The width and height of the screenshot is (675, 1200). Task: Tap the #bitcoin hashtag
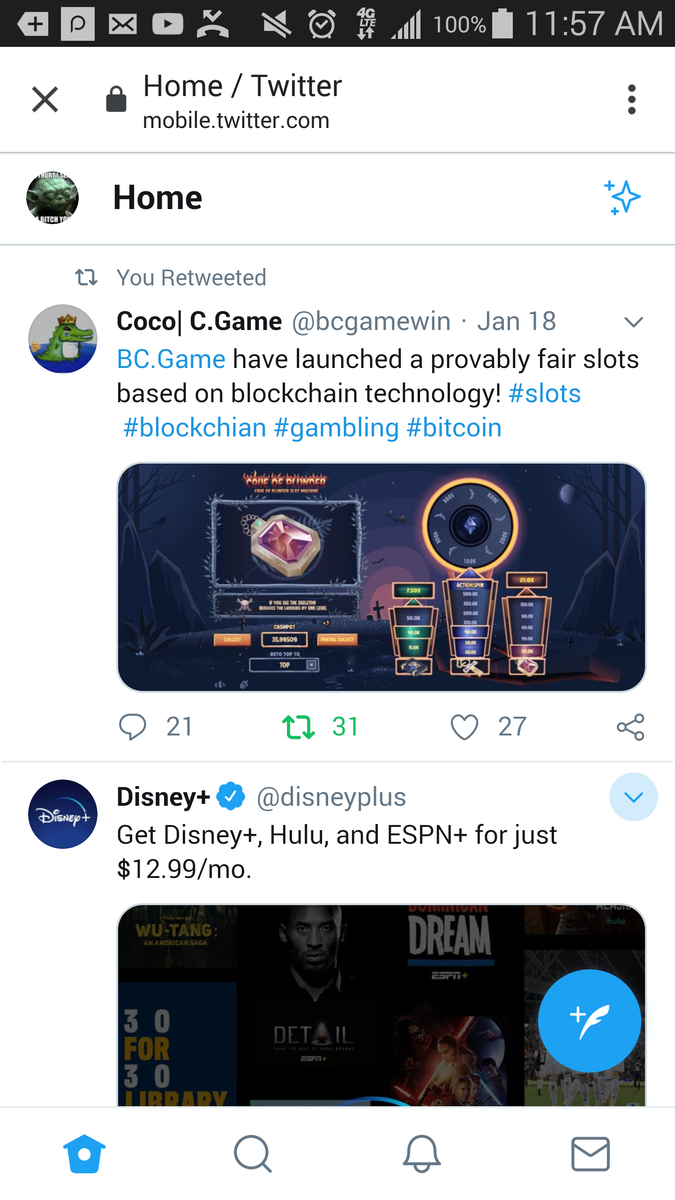tap(454, 428)
